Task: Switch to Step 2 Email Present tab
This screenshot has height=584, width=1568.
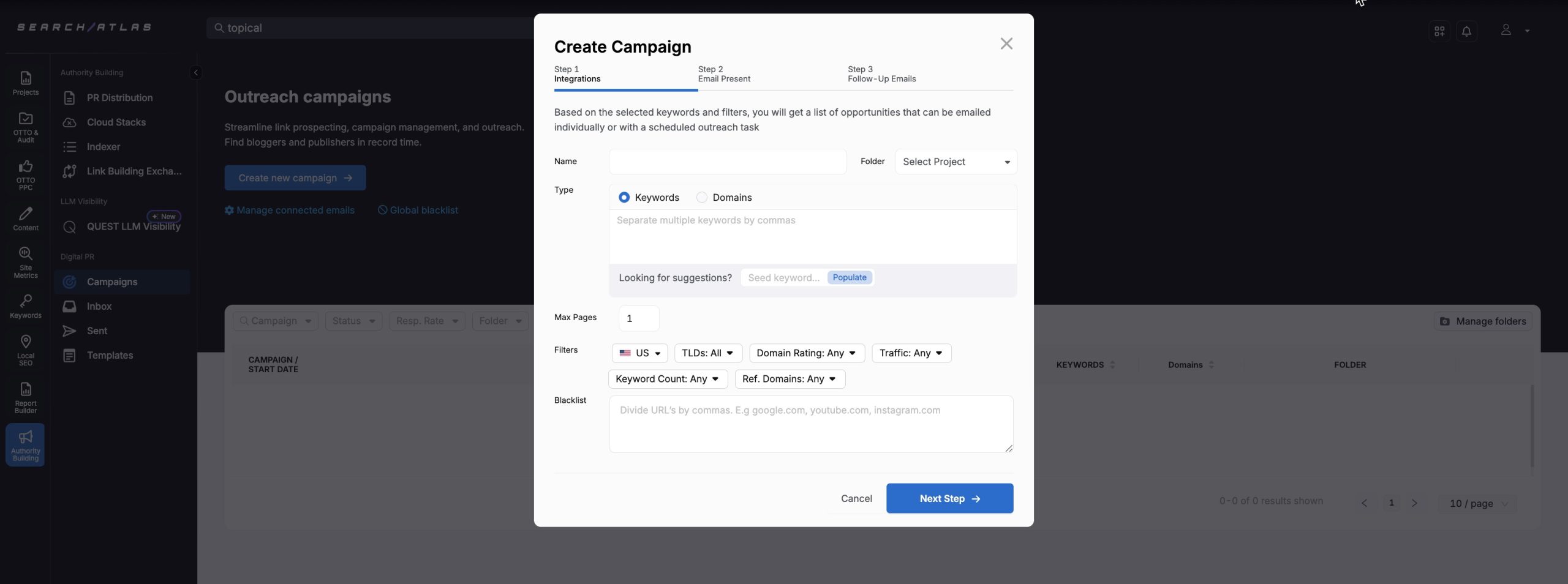Action: point(723,74)
